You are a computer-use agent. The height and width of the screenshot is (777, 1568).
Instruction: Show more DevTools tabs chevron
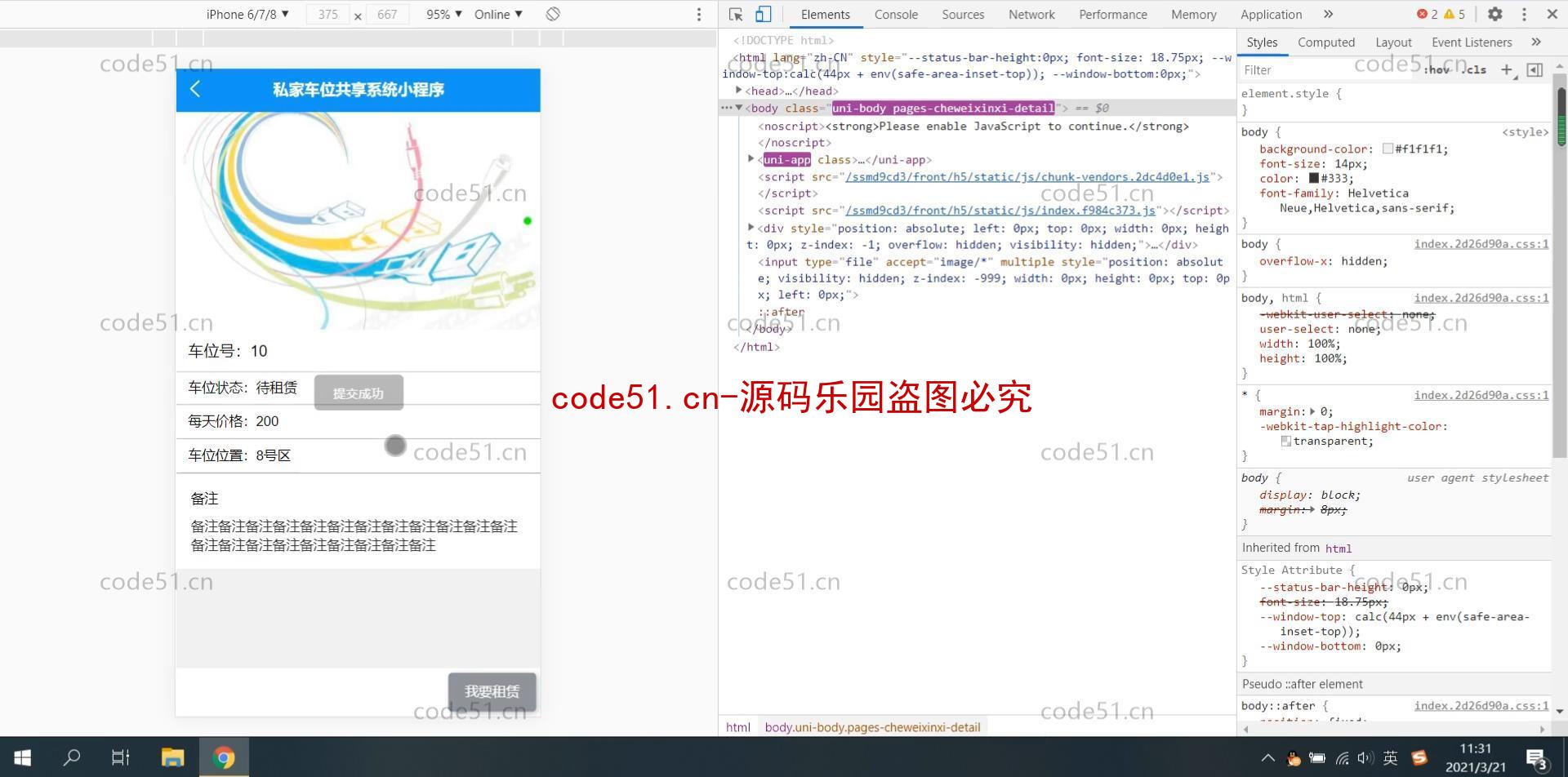tap(1329, 15)
